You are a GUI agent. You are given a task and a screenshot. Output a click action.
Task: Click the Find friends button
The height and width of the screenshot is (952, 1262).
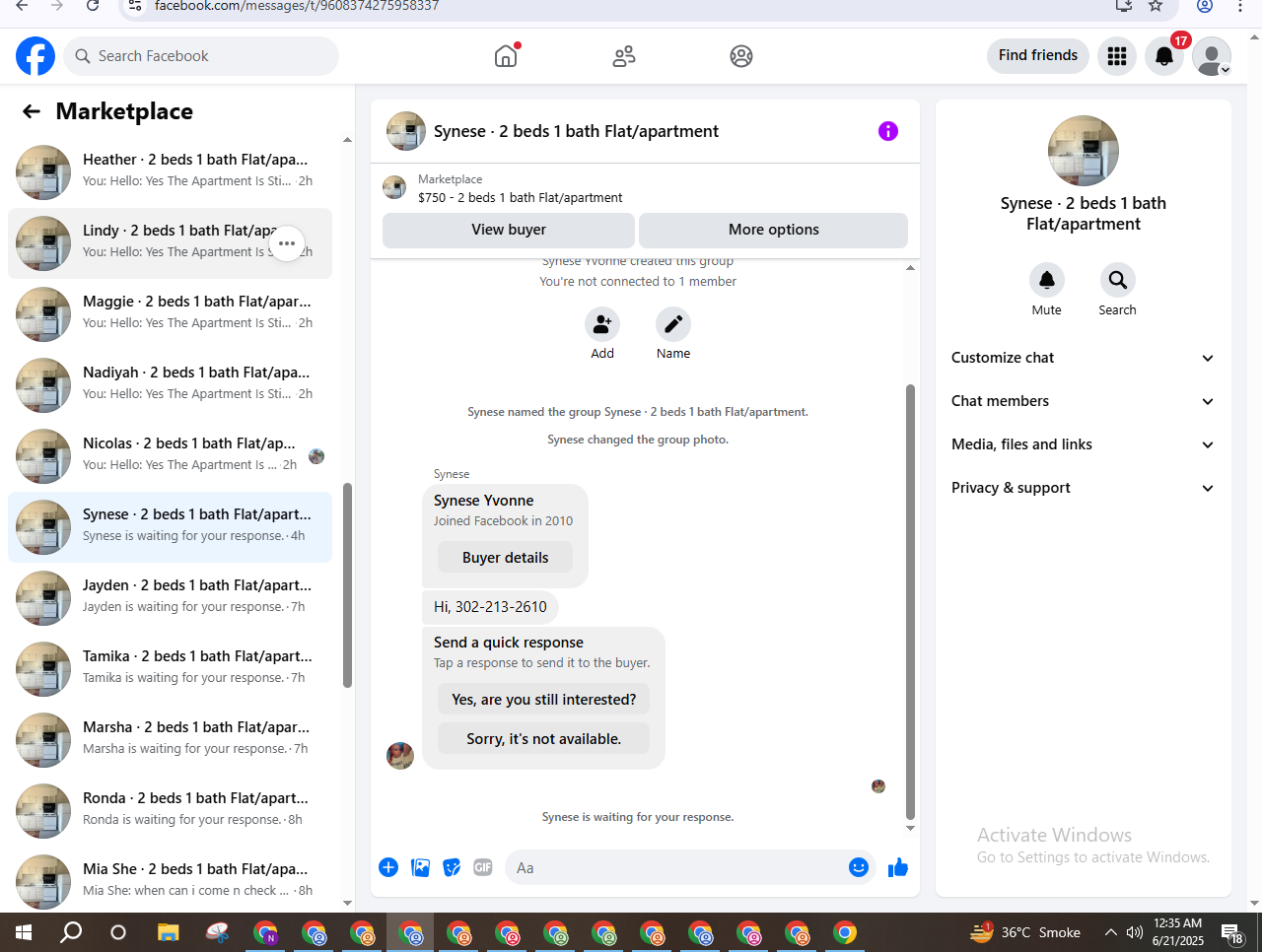[x=1038, y=55]
